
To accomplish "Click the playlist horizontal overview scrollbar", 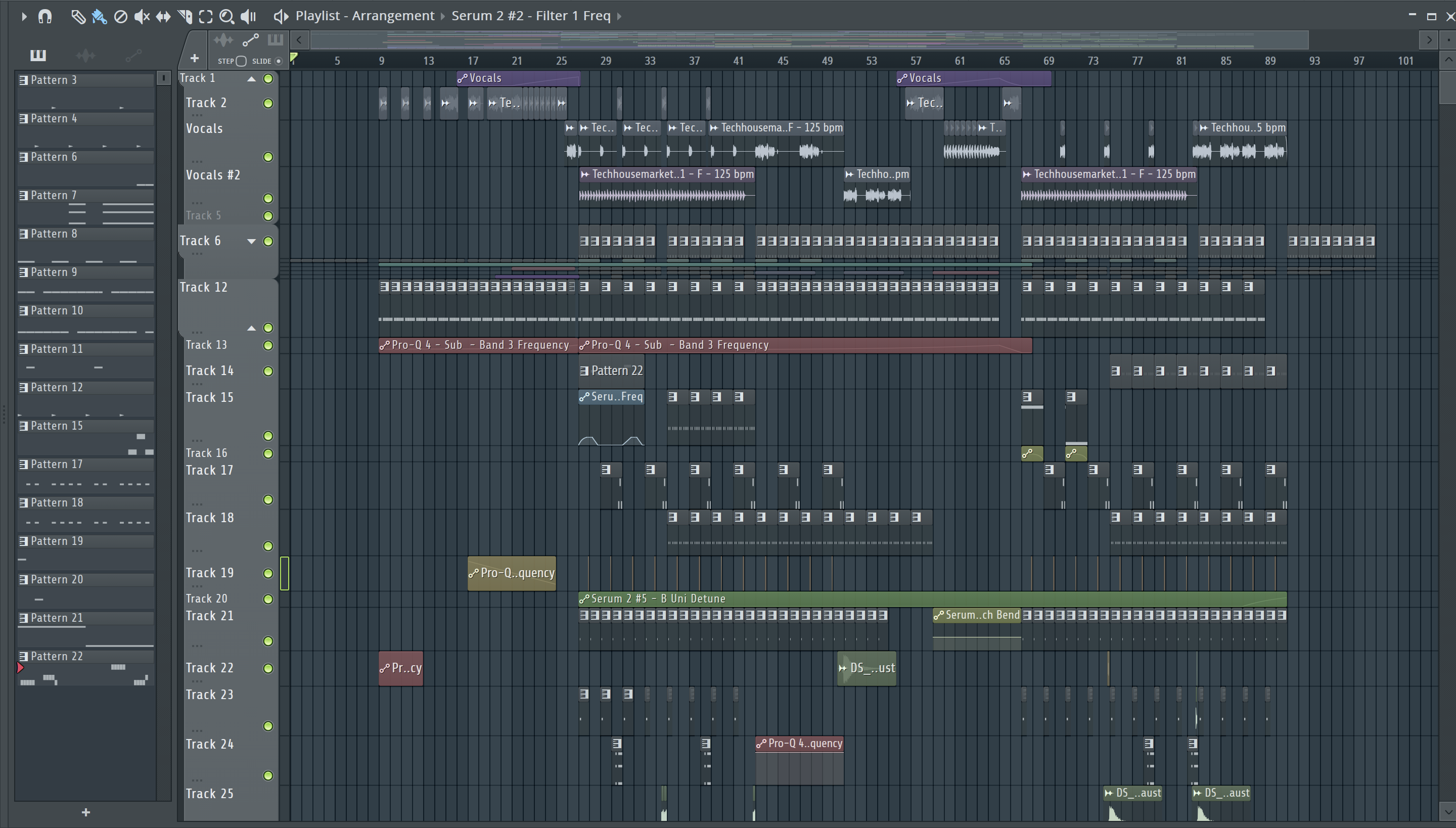I will pos(810,40).
